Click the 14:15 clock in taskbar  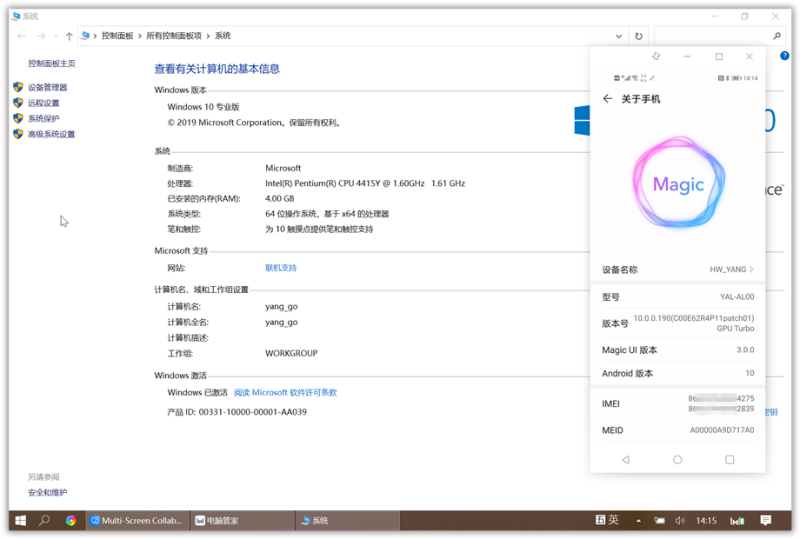click(706, 521)
